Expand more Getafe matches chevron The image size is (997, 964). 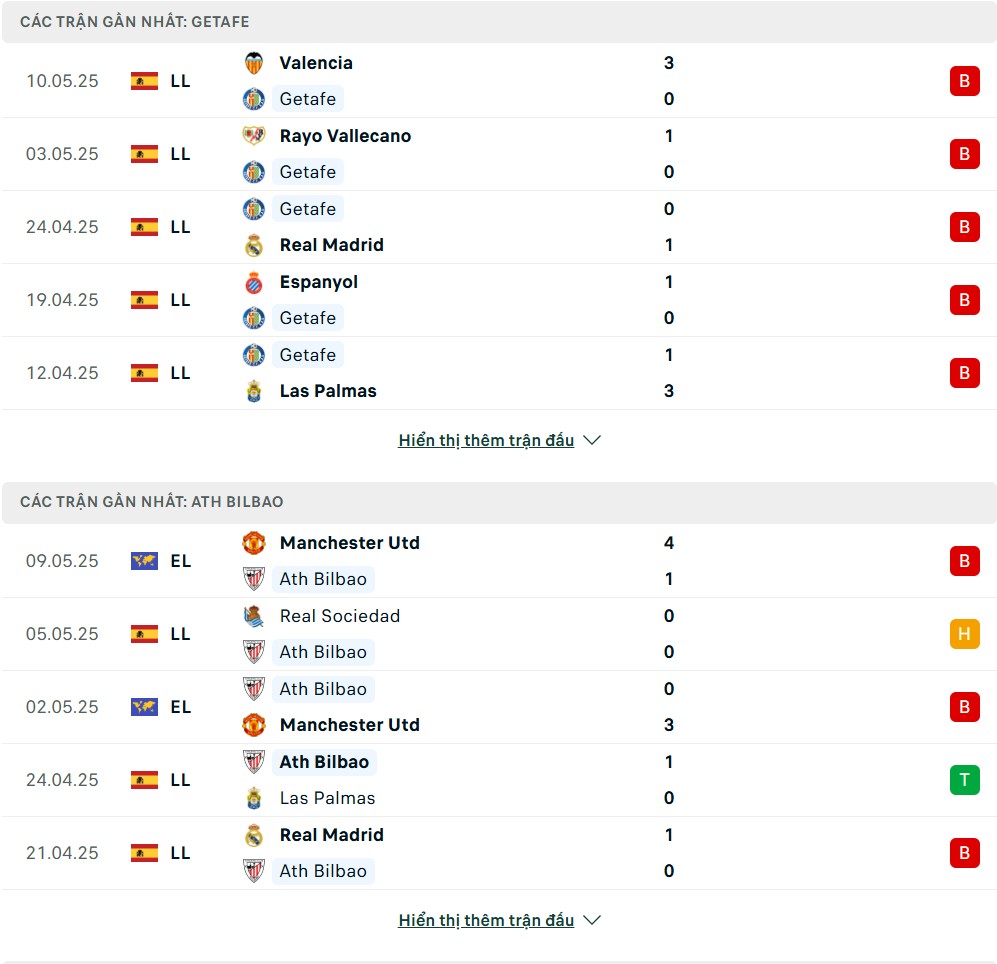pos(592,440)
